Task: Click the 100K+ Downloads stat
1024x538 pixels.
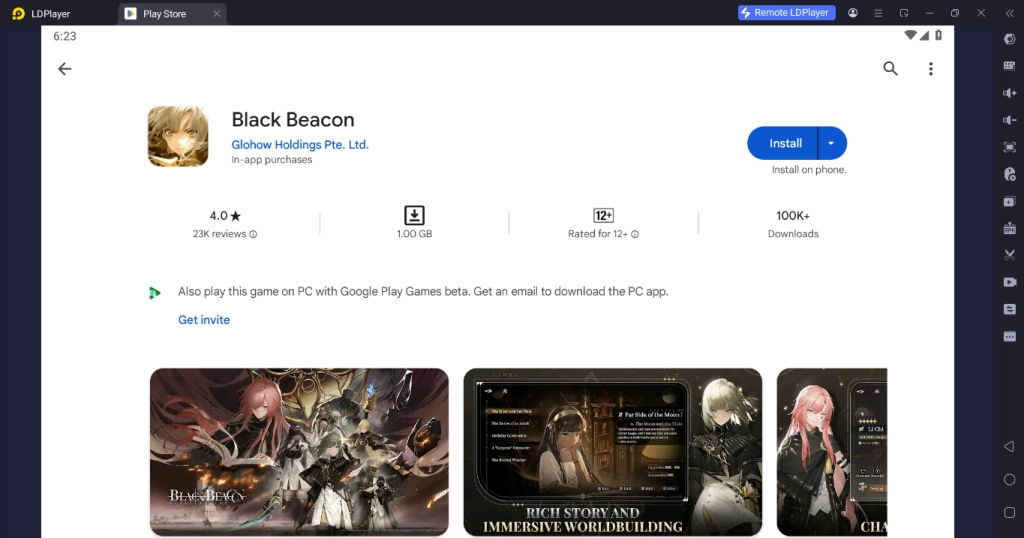Action: click(x=793, y=223)
